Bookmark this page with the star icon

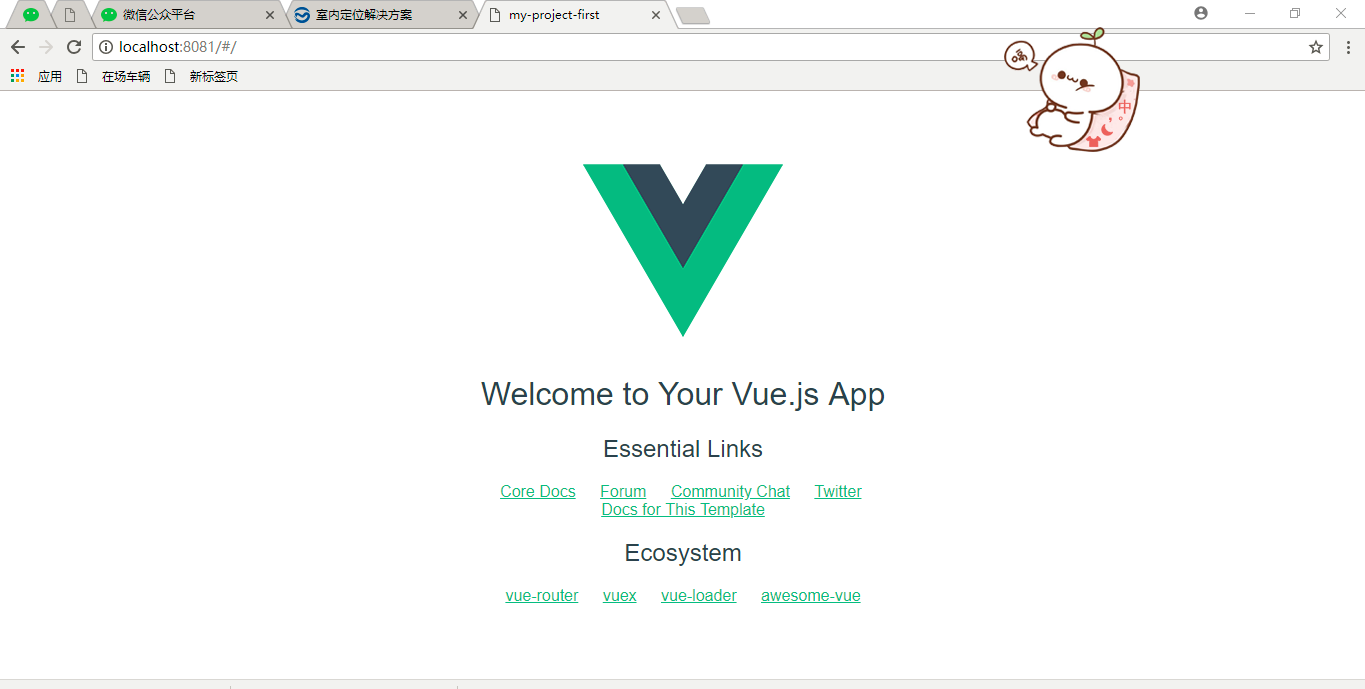[1316, 47]
